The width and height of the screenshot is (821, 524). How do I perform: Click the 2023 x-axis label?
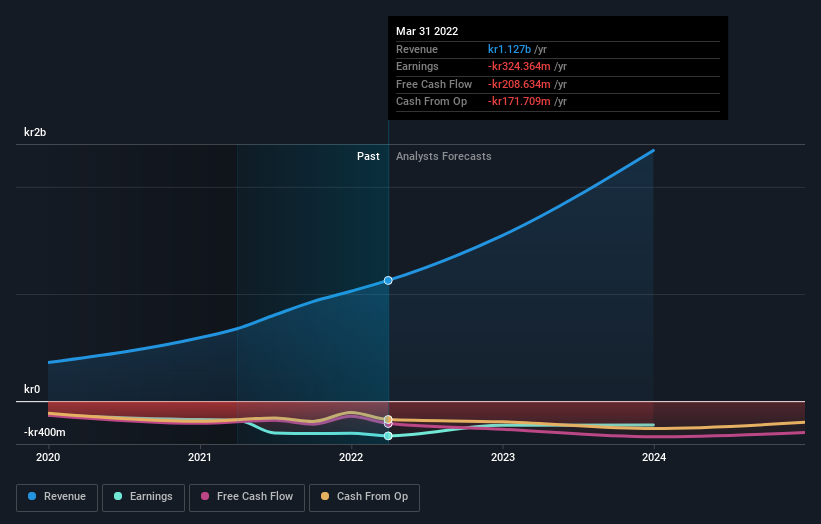coord(503,458)
